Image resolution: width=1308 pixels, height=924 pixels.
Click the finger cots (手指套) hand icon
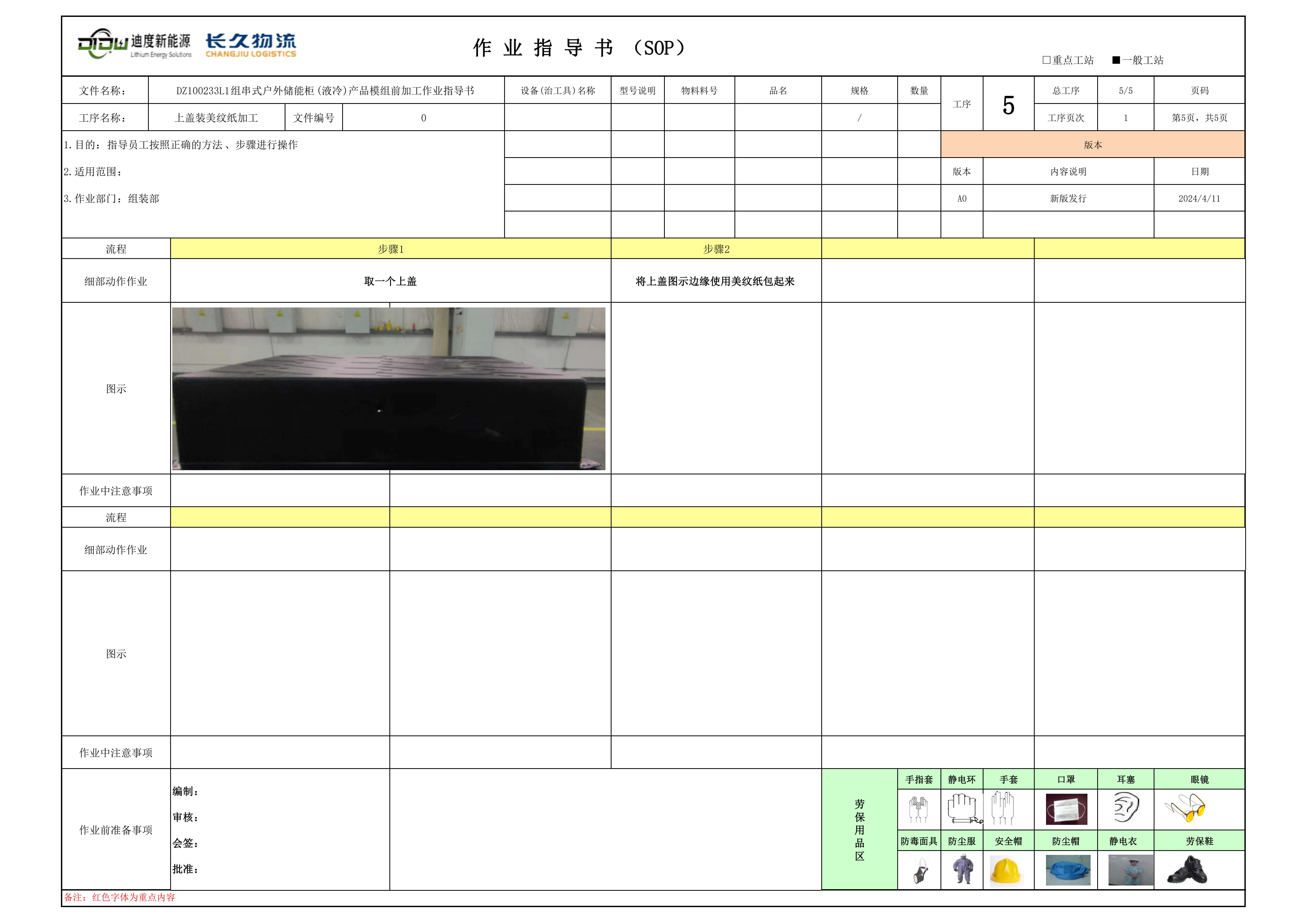pyautogui.click(x=918, y=809)
